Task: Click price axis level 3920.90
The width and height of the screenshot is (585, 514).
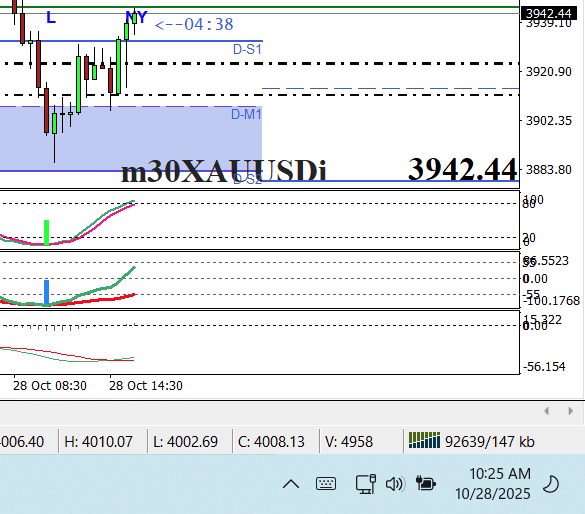Action: click(x=548, y=71)
